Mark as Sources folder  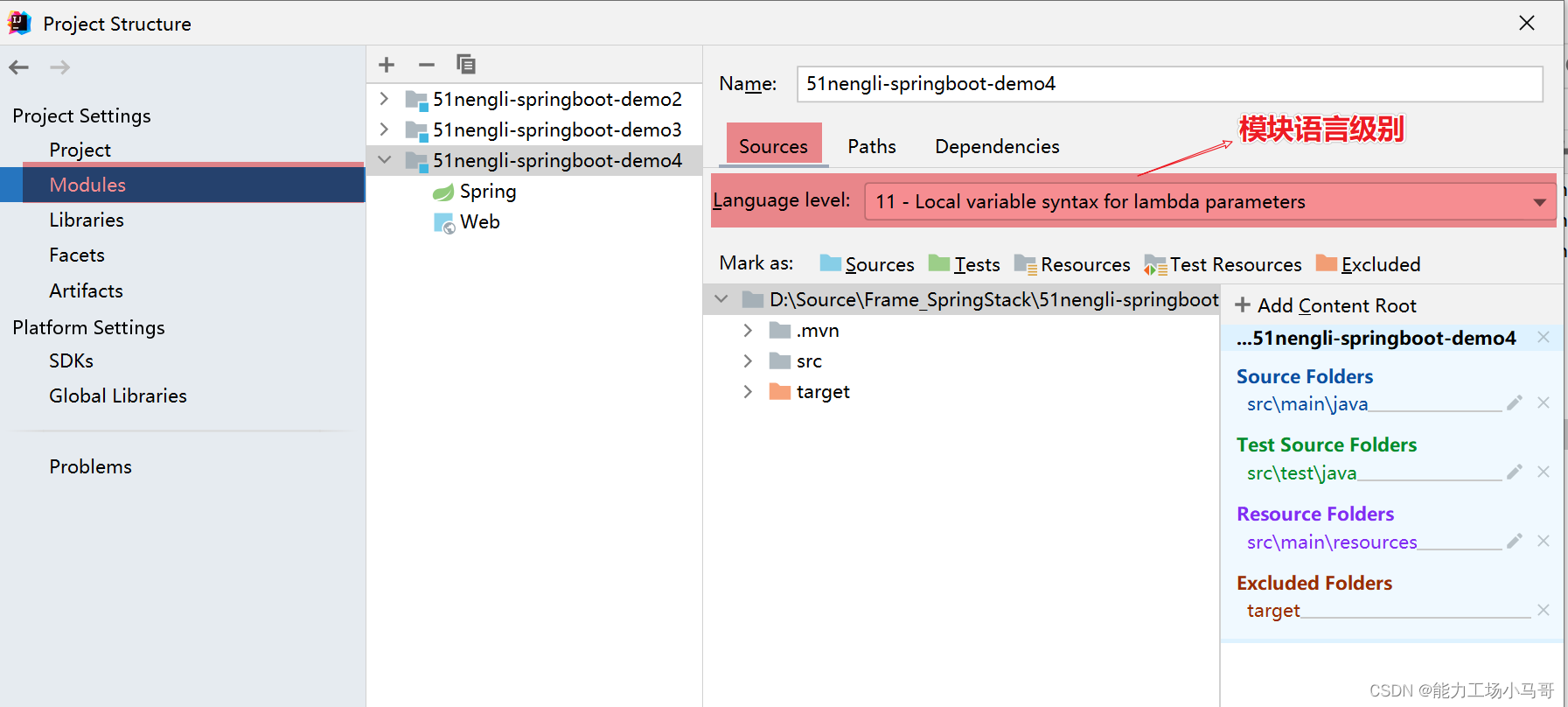[867, 264]
